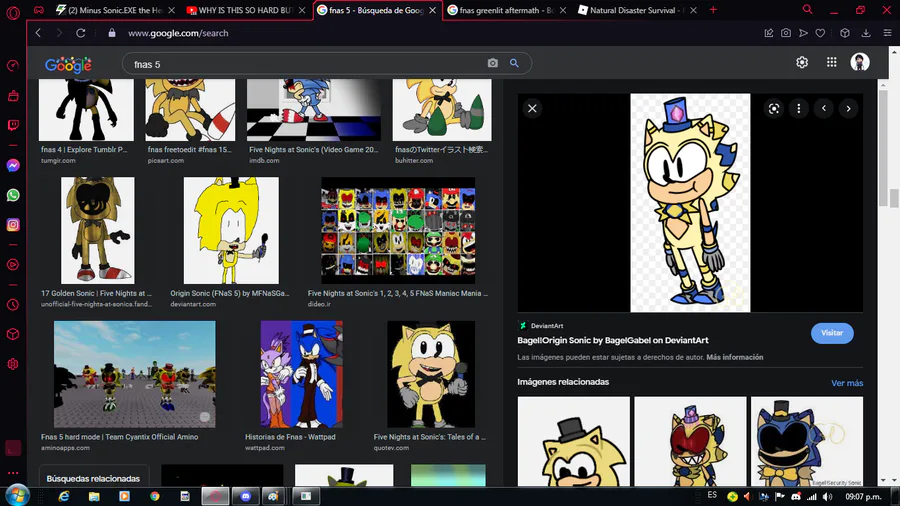The image size is (900, 506).
Task: Go back with browser back arrow
Action: coord(38,33)
